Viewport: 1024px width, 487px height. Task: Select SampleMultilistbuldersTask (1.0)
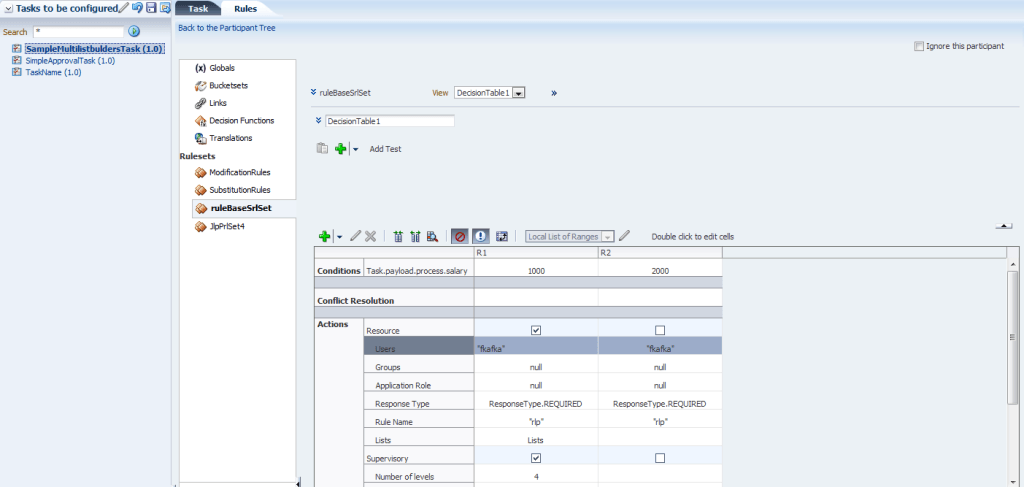pos(94,49)
